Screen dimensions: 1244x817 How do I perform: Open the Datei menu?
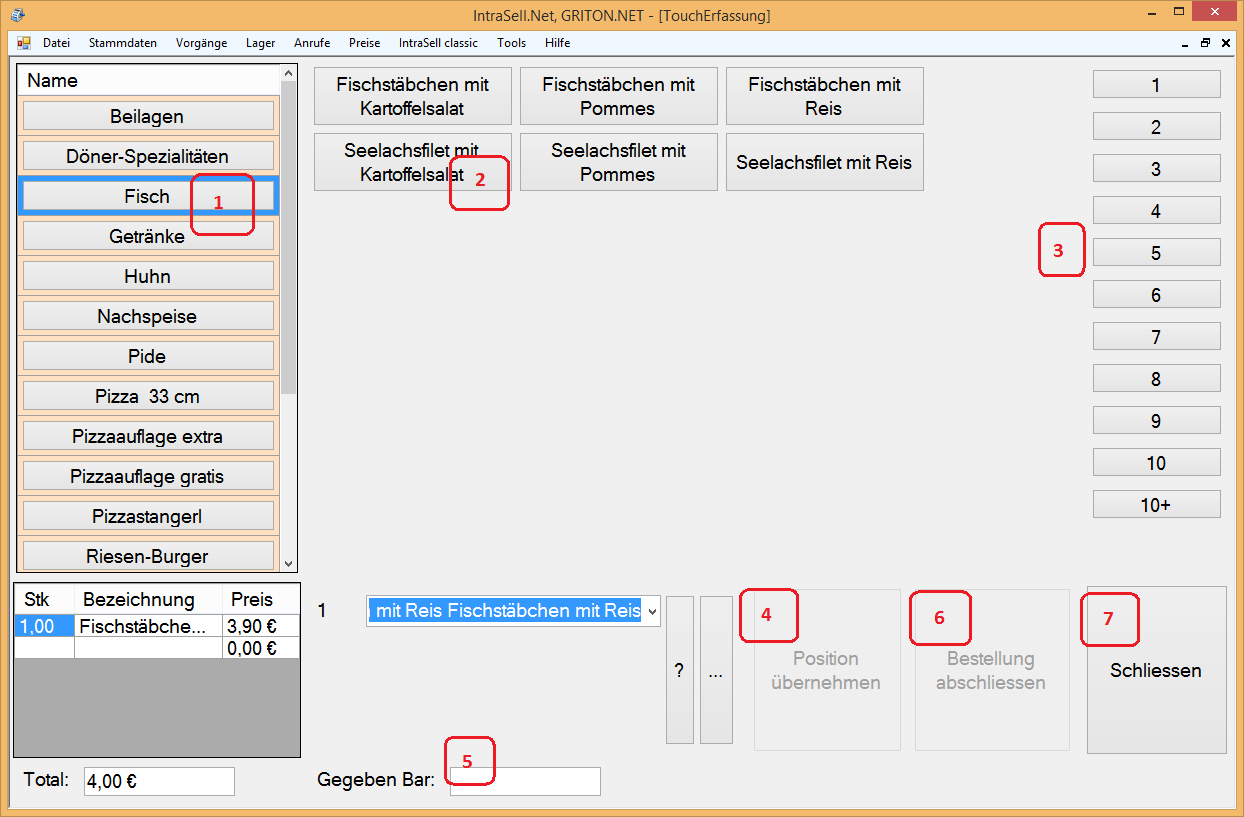[56, 43]
